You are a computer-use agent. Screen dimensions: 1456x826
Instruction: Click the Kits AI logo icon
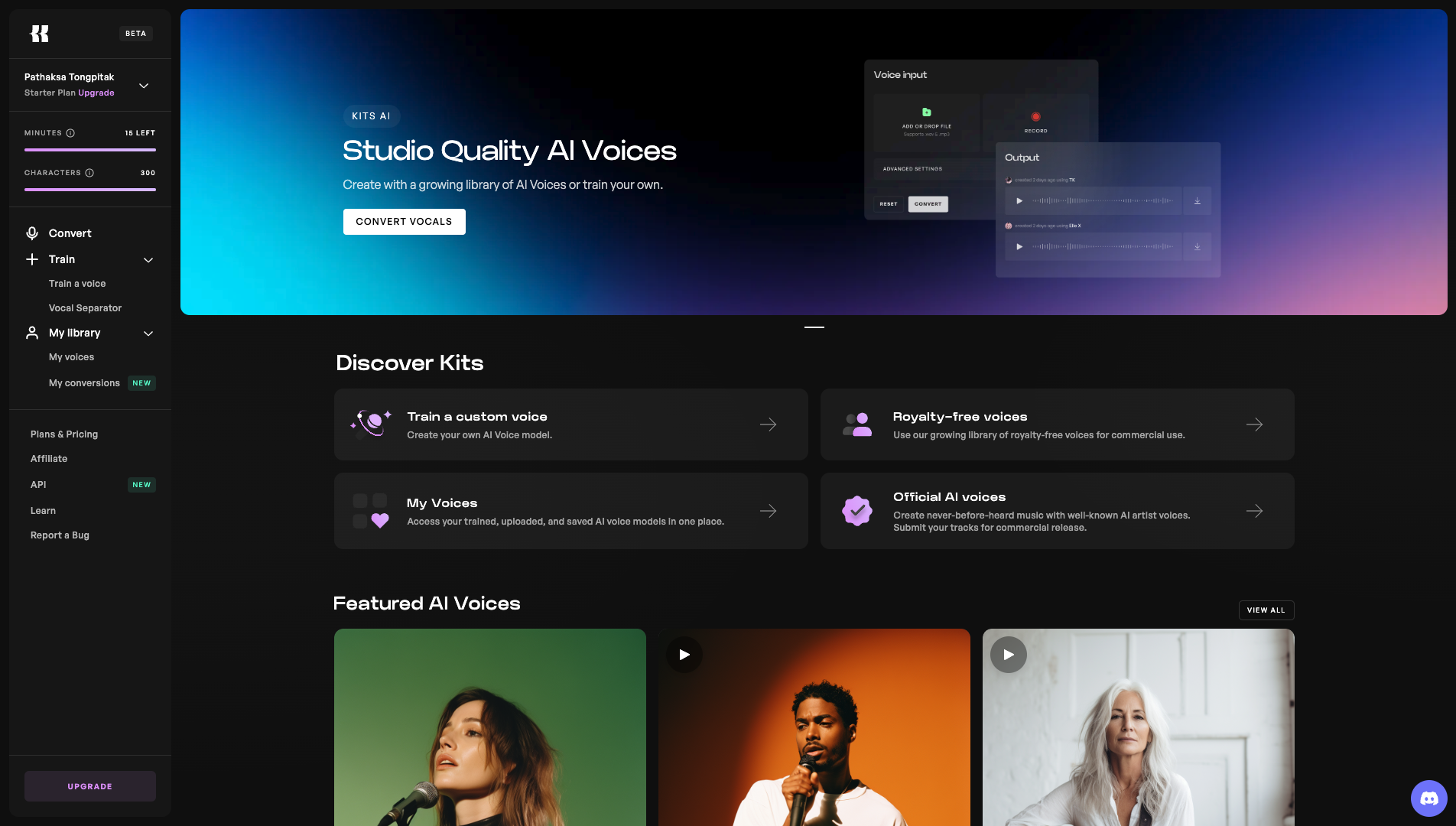tap(40, 34)
